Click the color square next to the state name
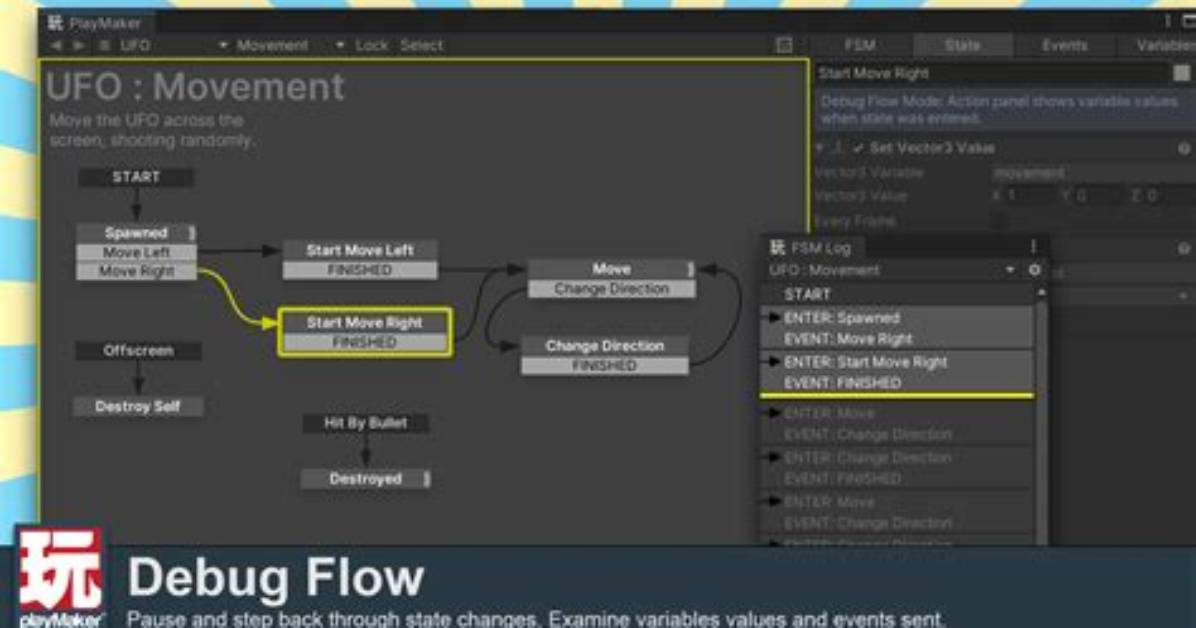The height and width of the screenshot is (628, 1196). (1182, 73)
